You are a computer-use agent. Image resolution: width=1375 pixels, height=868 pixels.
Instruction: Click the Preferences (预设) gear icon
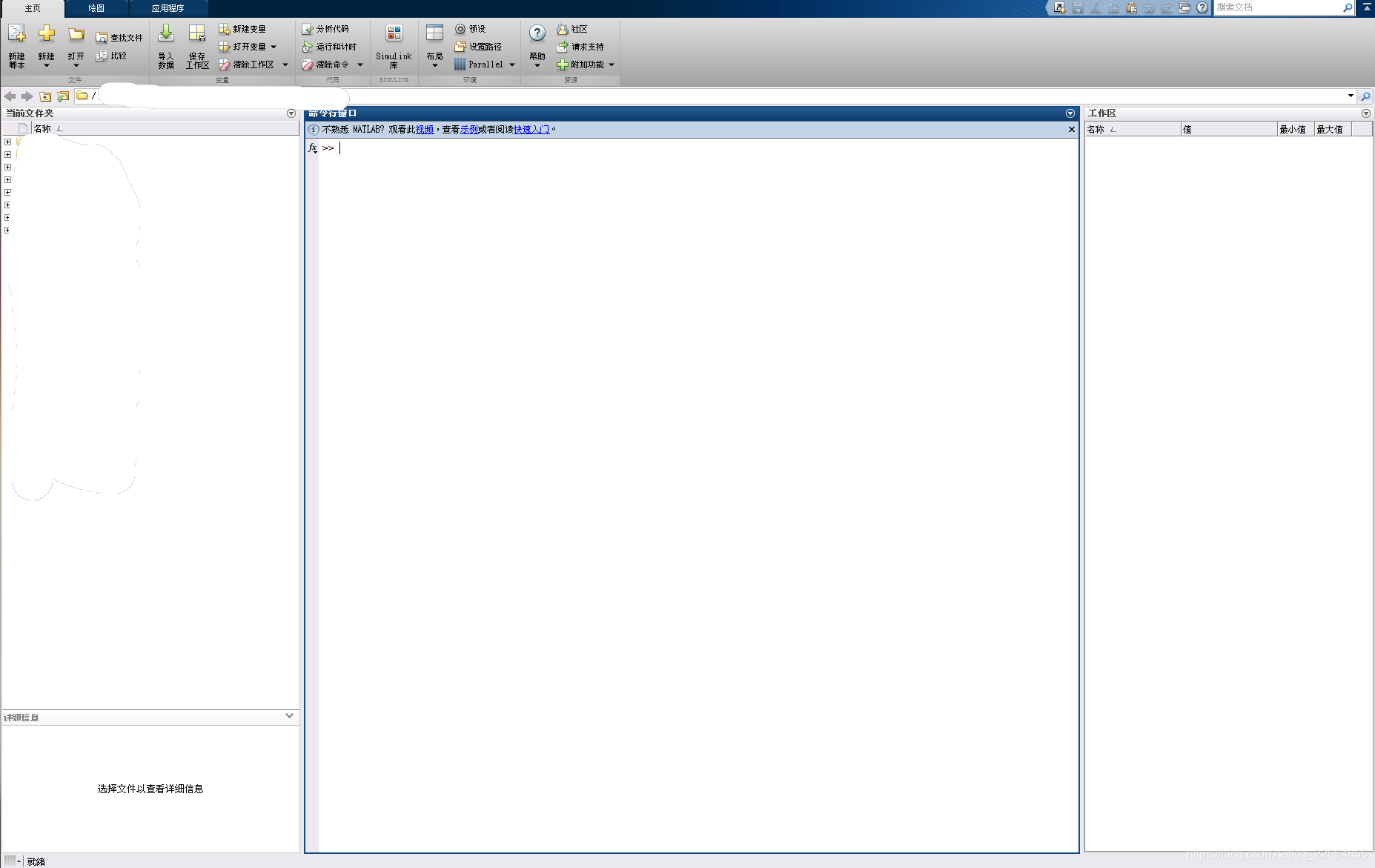click(460, 29)
